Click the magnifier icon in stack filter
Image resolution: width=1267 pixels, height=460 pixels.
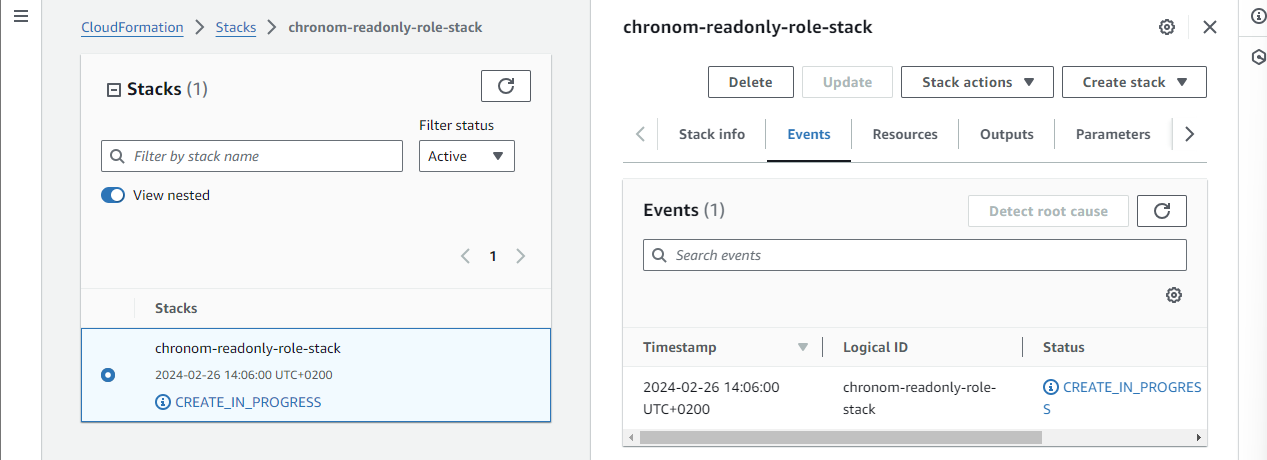click(117, 156)
